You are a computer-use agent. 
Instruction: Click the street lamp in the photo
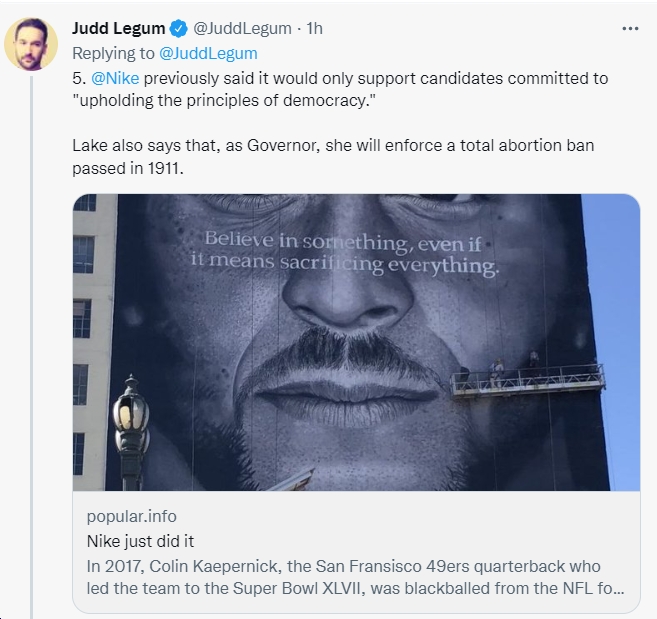(x=131, y=432)
